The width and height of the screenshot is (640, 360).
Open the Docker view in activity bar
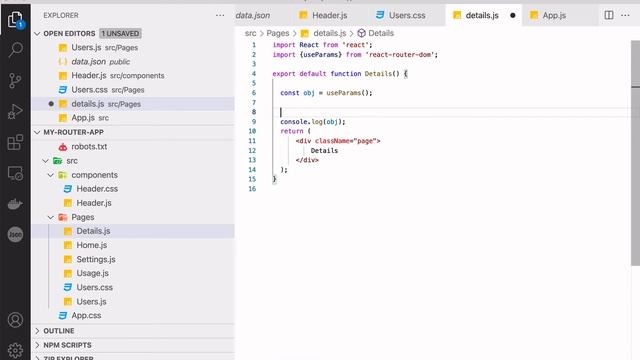pos(15,204)
